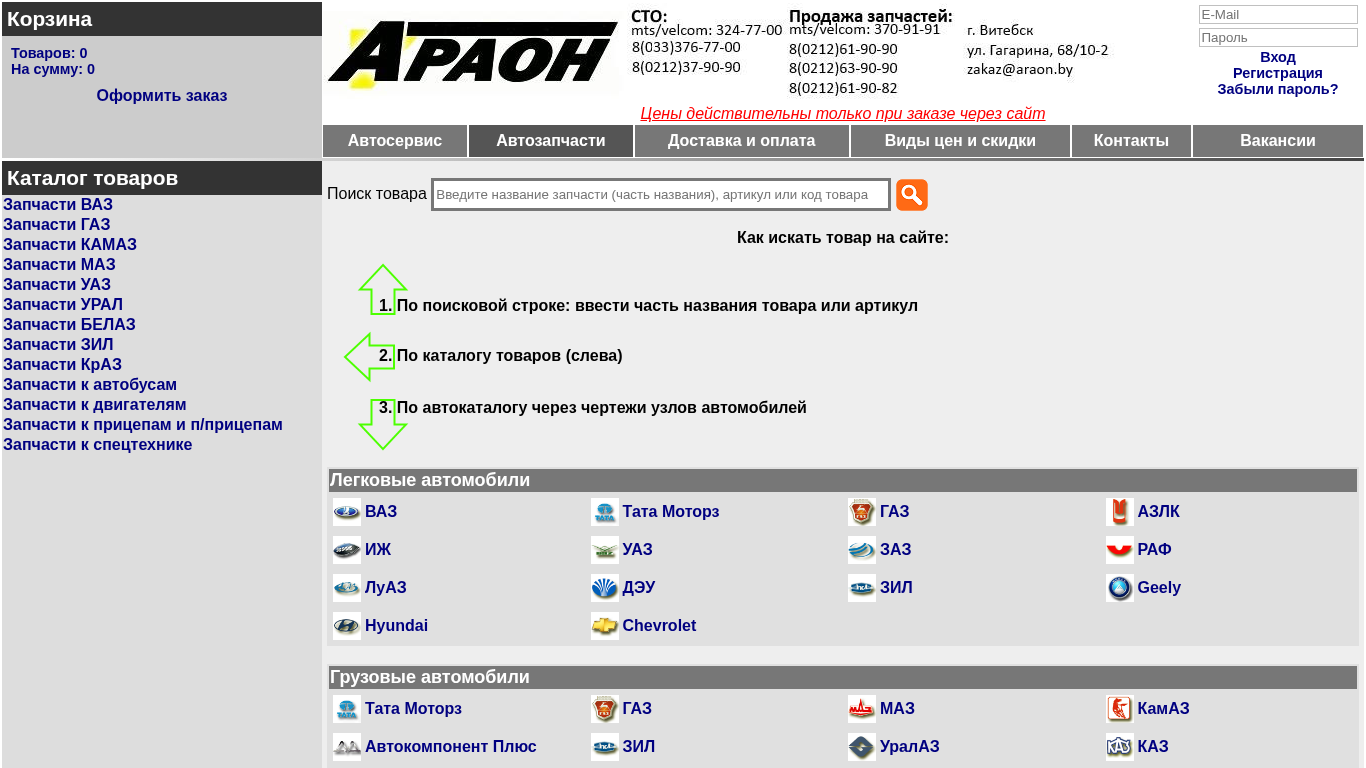Screen dimensions: 1366x768
Task: Click the АЗЛК brand logo icon
Action: coord(1120,512)
